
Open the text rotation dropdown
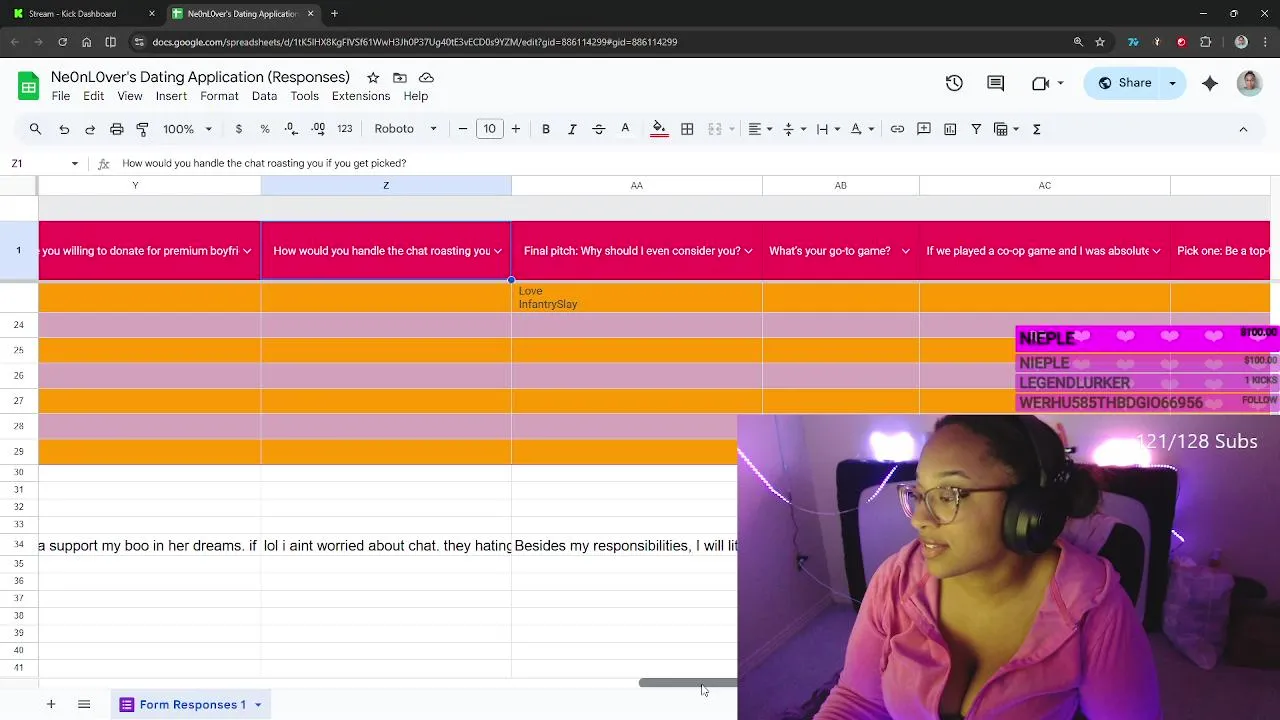tap(862, 129)
